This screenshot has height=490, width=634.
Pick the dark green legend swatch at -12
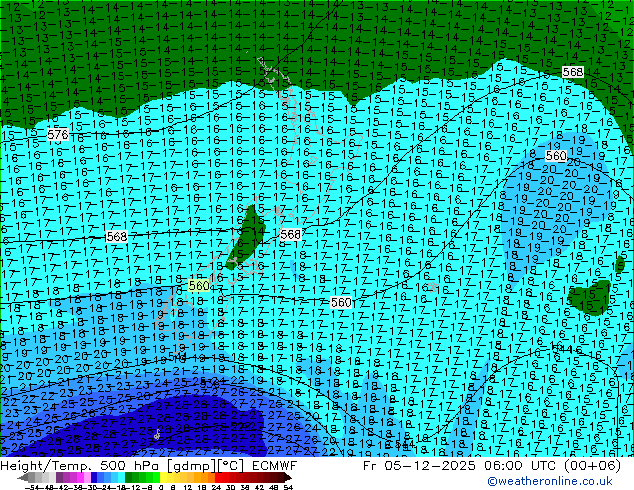[x=128, y=477]
